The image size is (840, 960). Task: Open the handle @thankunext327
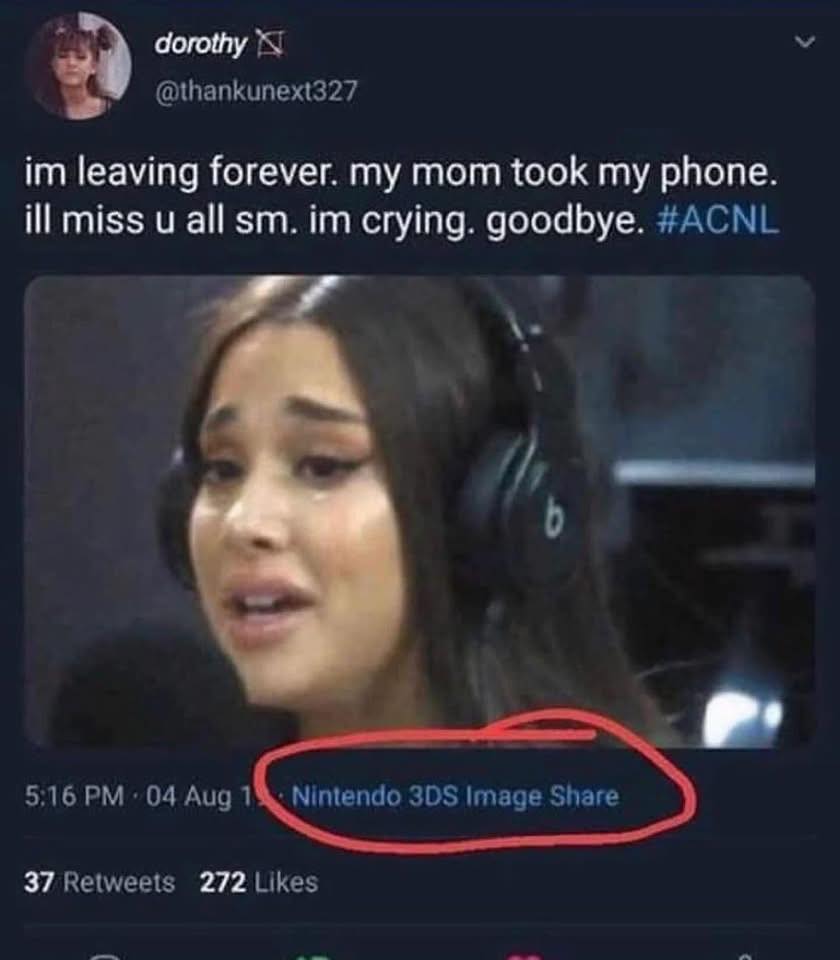257,91
